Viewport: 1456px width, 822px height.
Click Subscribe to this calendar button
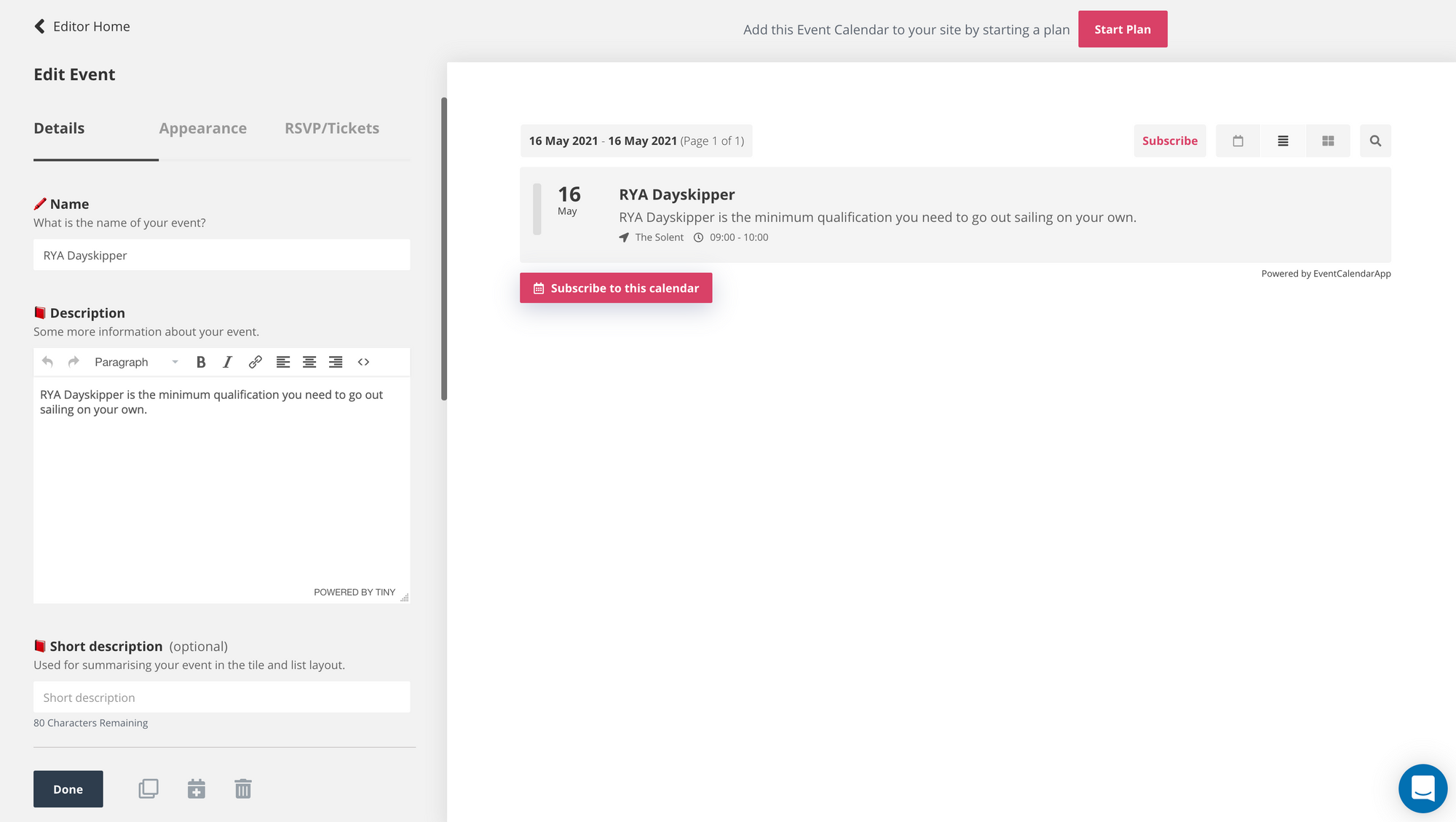(616, 288)
